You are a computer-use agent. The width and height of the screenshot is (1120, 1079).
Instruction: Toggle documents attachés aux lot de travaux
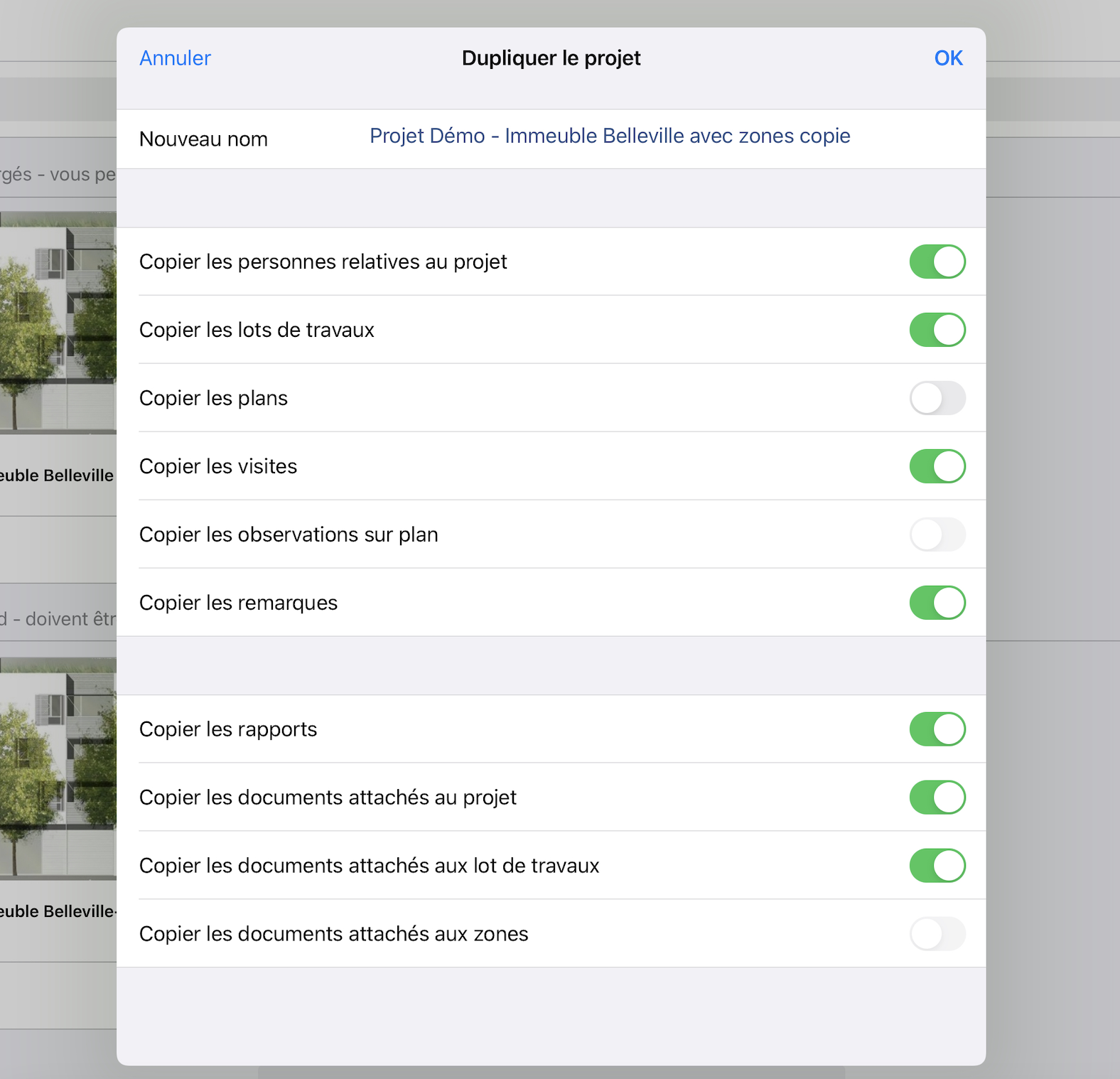point(937,866)
